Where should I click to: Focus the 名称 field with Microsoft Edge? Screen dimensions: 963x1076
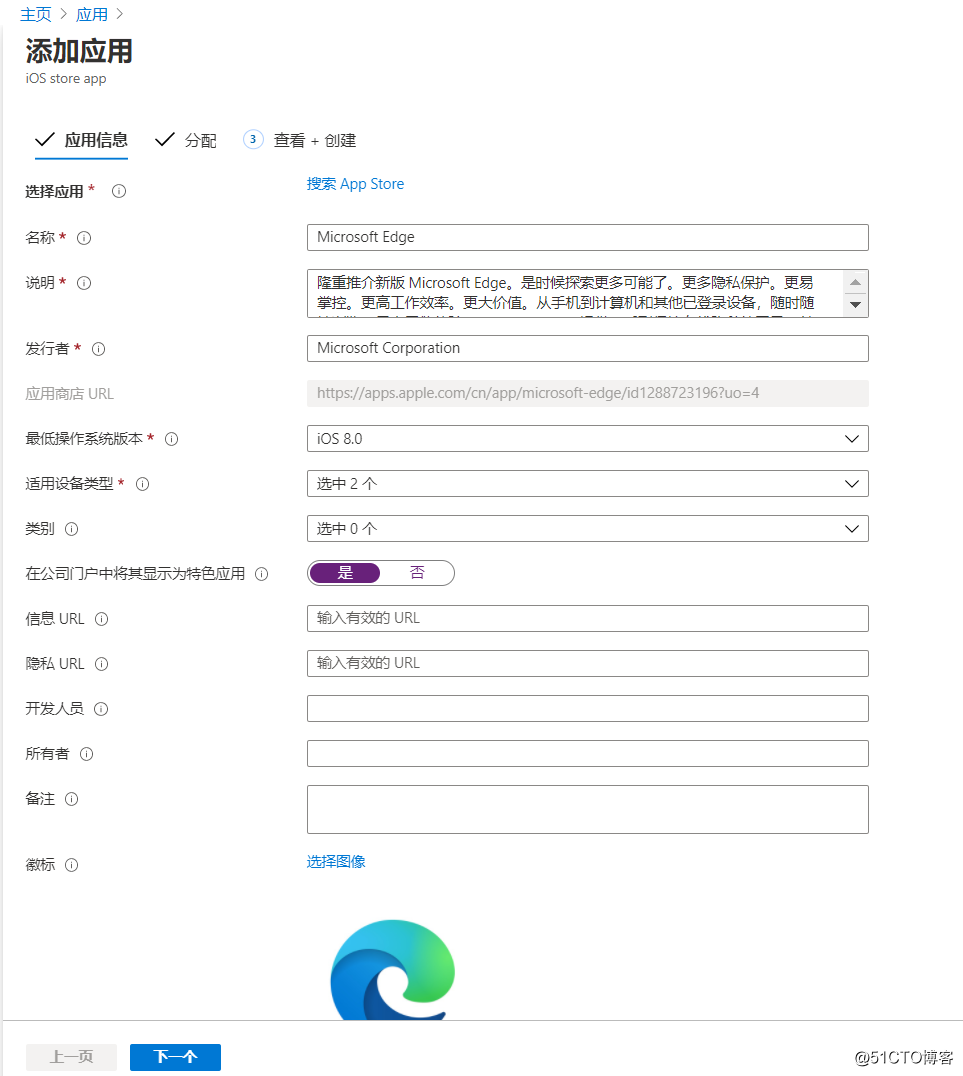pos(588,237)
